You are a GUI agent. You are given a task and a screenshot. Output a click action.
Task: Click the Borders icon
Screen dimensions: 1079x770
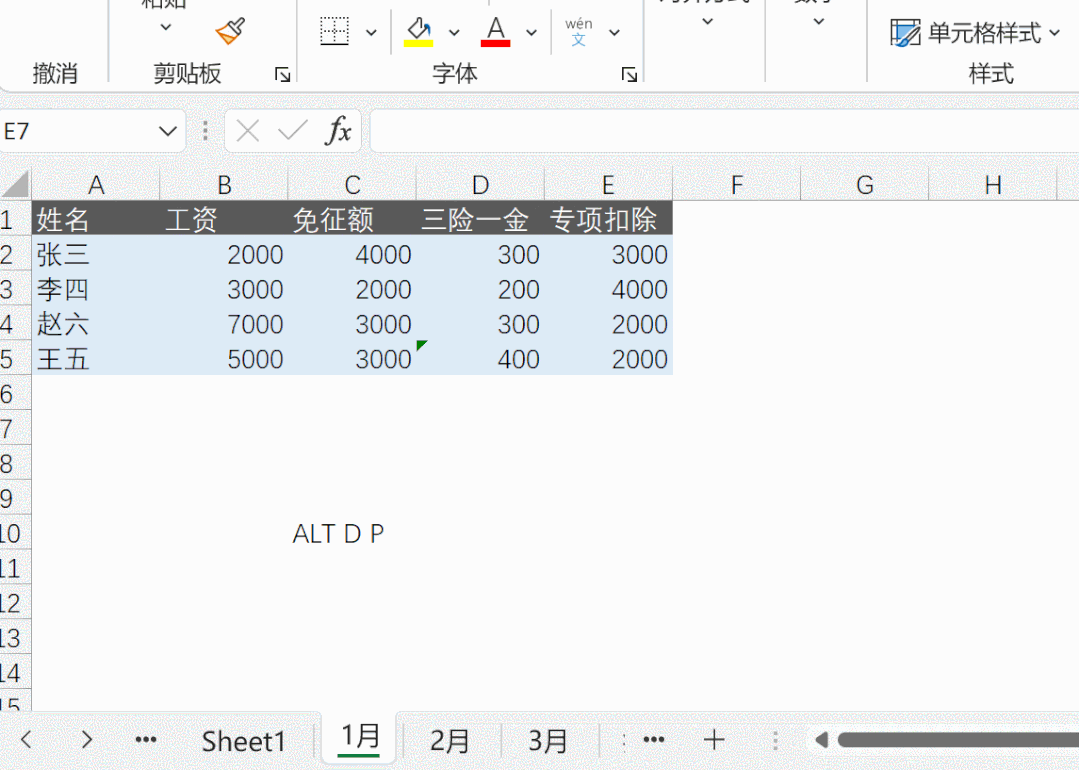pyautogui.click(x=335, y=32)
